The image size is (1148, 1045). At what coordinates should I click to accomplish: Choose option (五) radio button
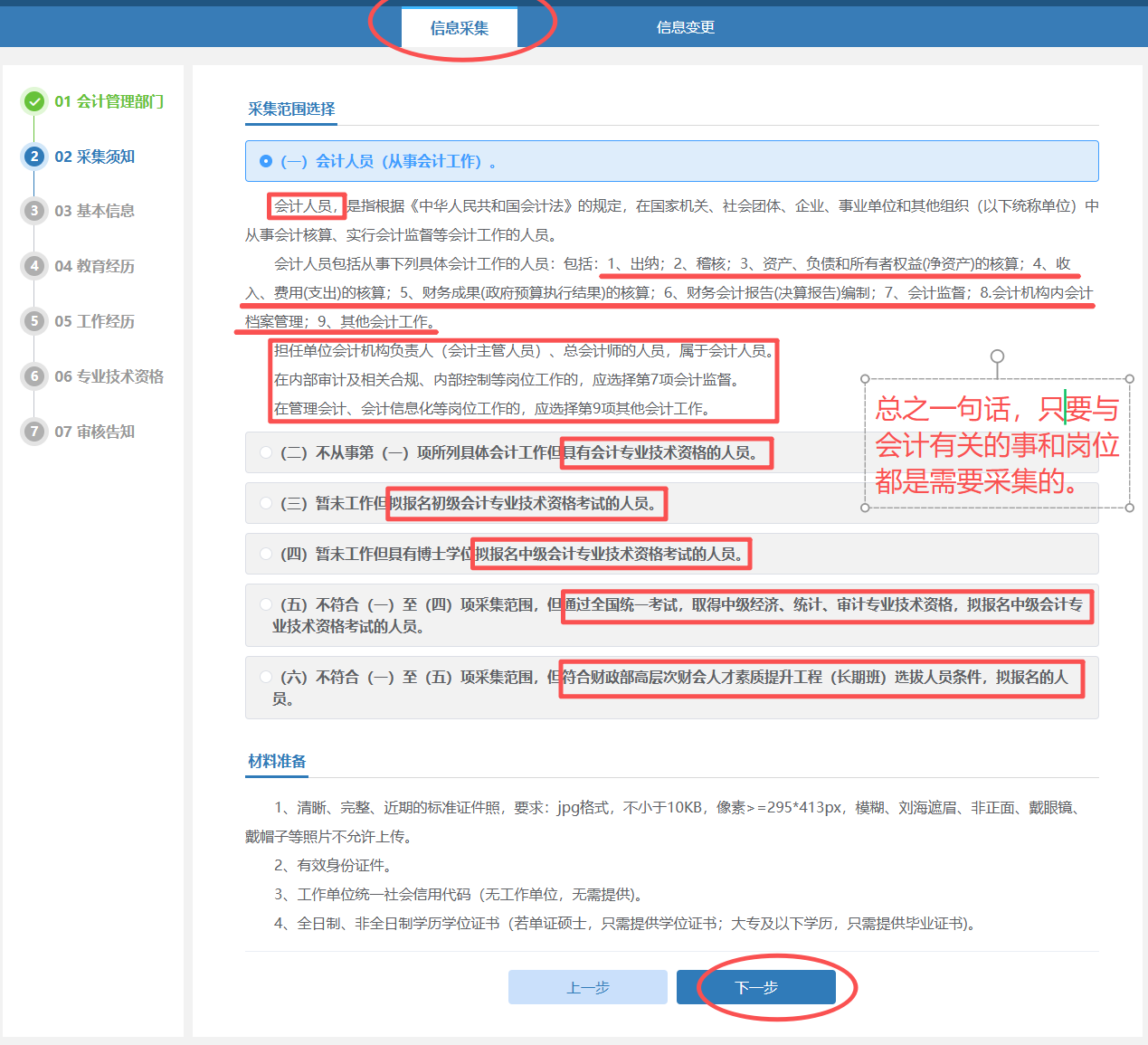[266, 604]
